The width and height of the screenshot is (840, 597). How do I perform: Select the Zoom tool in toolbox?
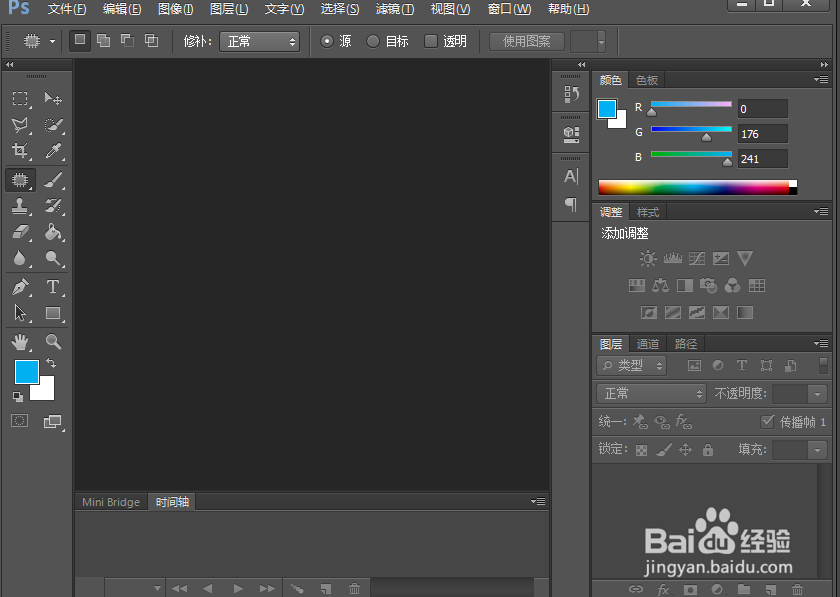point(52,341)
